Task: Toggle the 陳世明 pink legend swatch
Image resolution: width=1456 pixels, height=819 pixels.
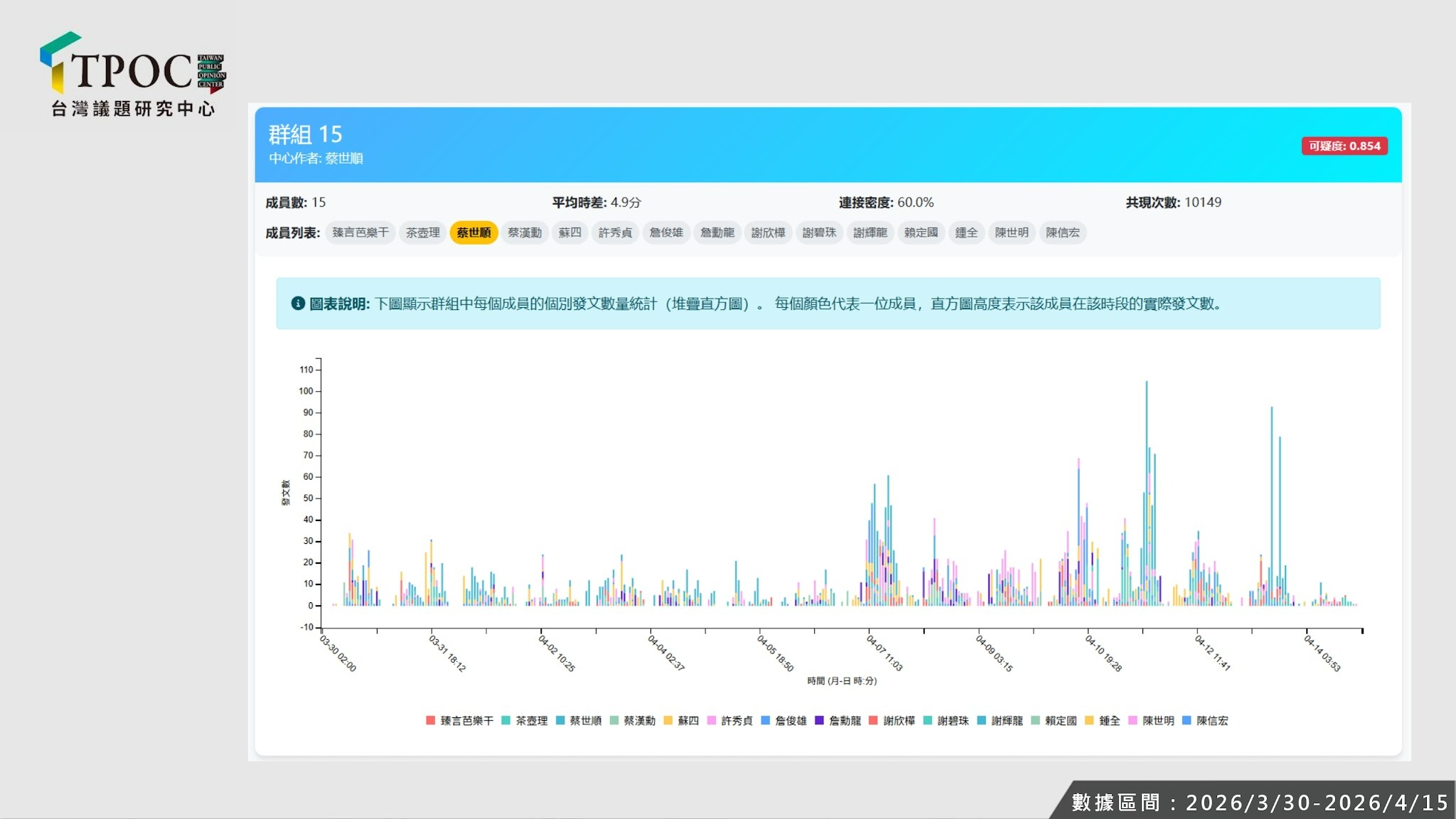Action: [x=1133, y=720]
